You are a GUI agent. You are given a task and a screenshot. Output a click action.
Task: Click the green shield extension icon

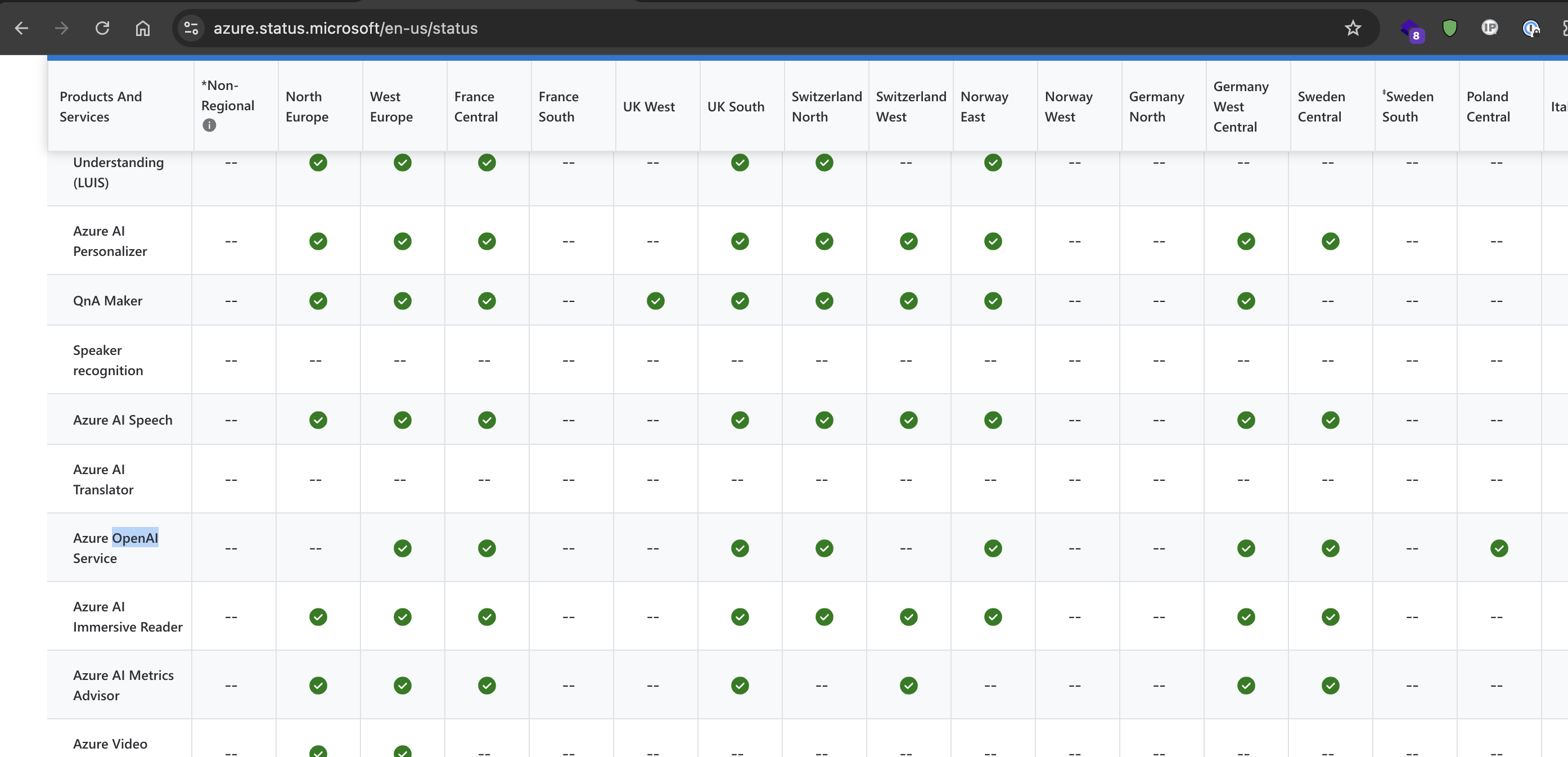1450,28
